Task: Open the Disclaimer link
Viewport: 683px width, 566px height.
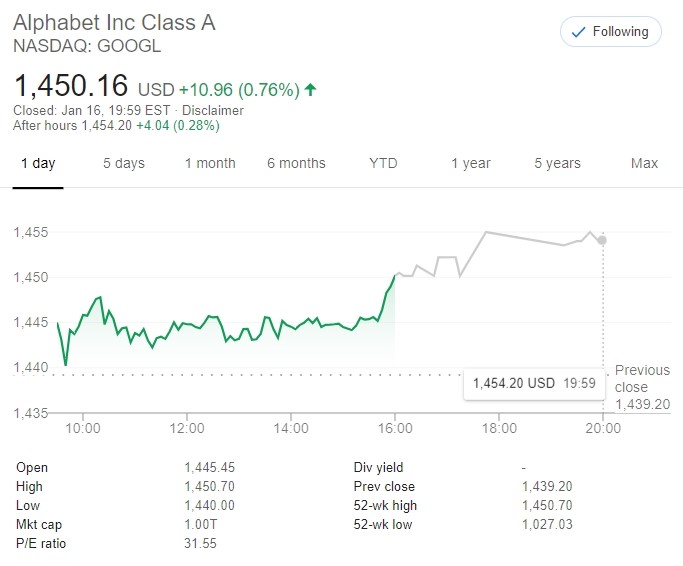Action: click(213, 110)
